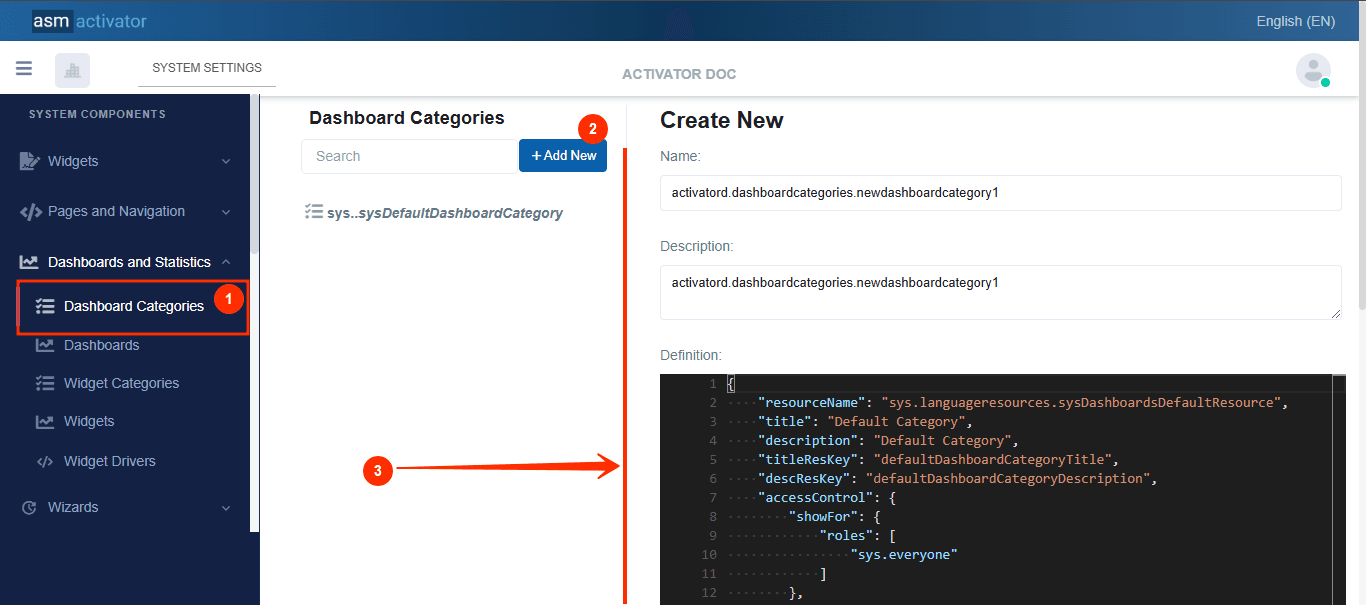Click the Description text area
Screen dimensions: 1366x605
(x=1000, y=292)
